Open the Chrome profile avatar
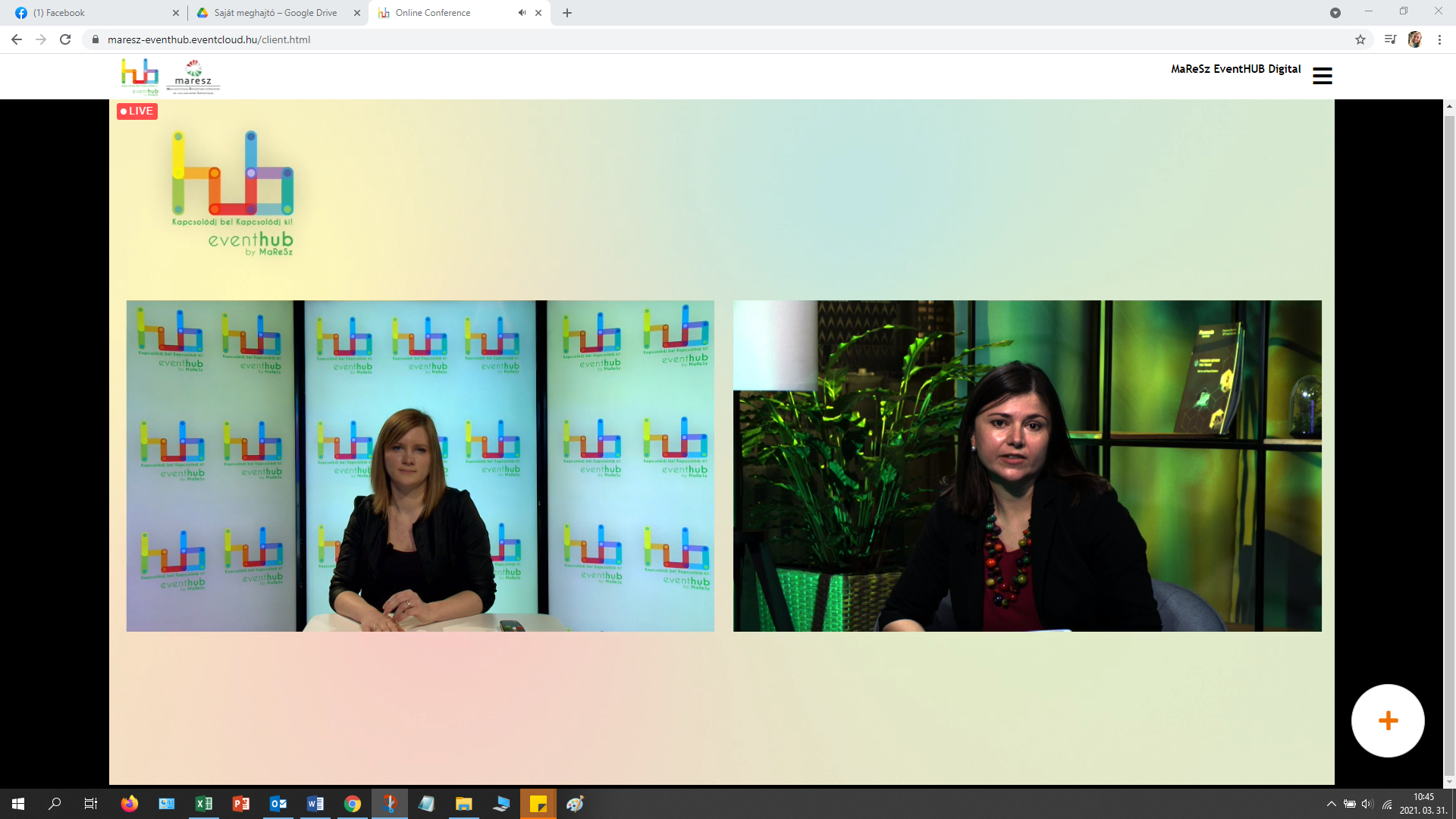Viewport: 1456px width, 819px height. pyautogui.click(x=1415, y=39)
